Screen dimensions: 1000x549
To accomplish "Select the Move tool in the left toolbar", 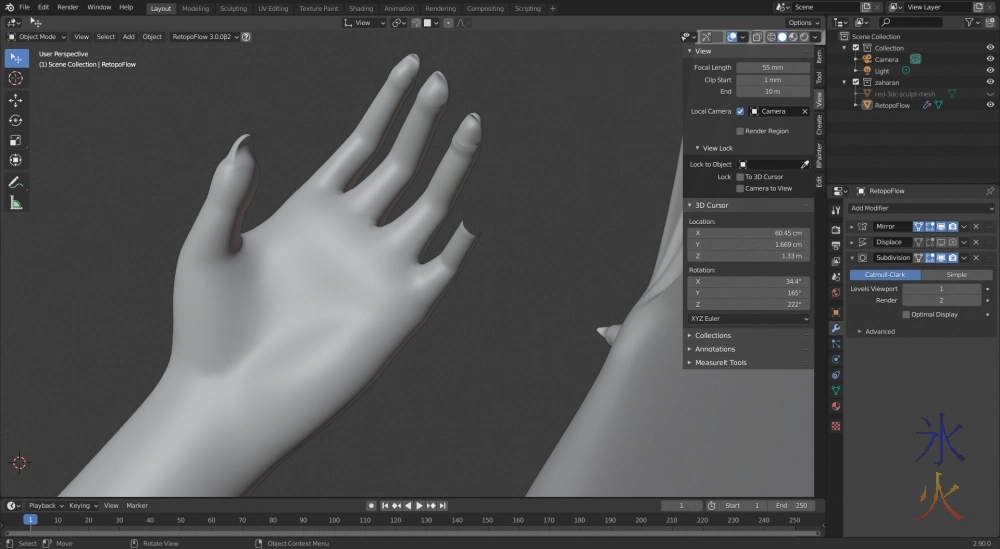I will (x=16, y=100).
